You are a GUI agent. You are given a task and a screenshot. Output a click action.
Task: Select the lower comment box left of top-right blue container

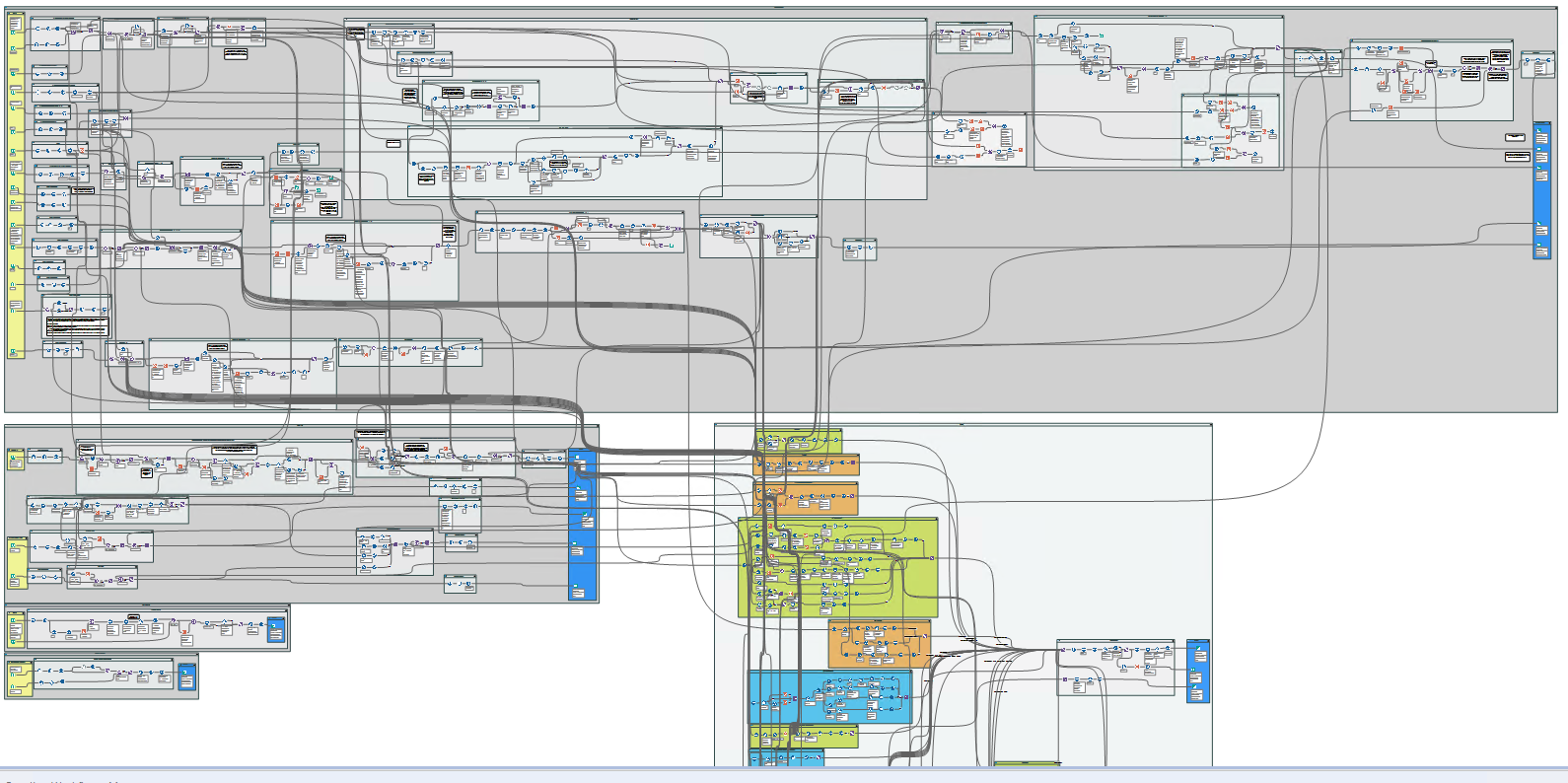(1516, 156)
